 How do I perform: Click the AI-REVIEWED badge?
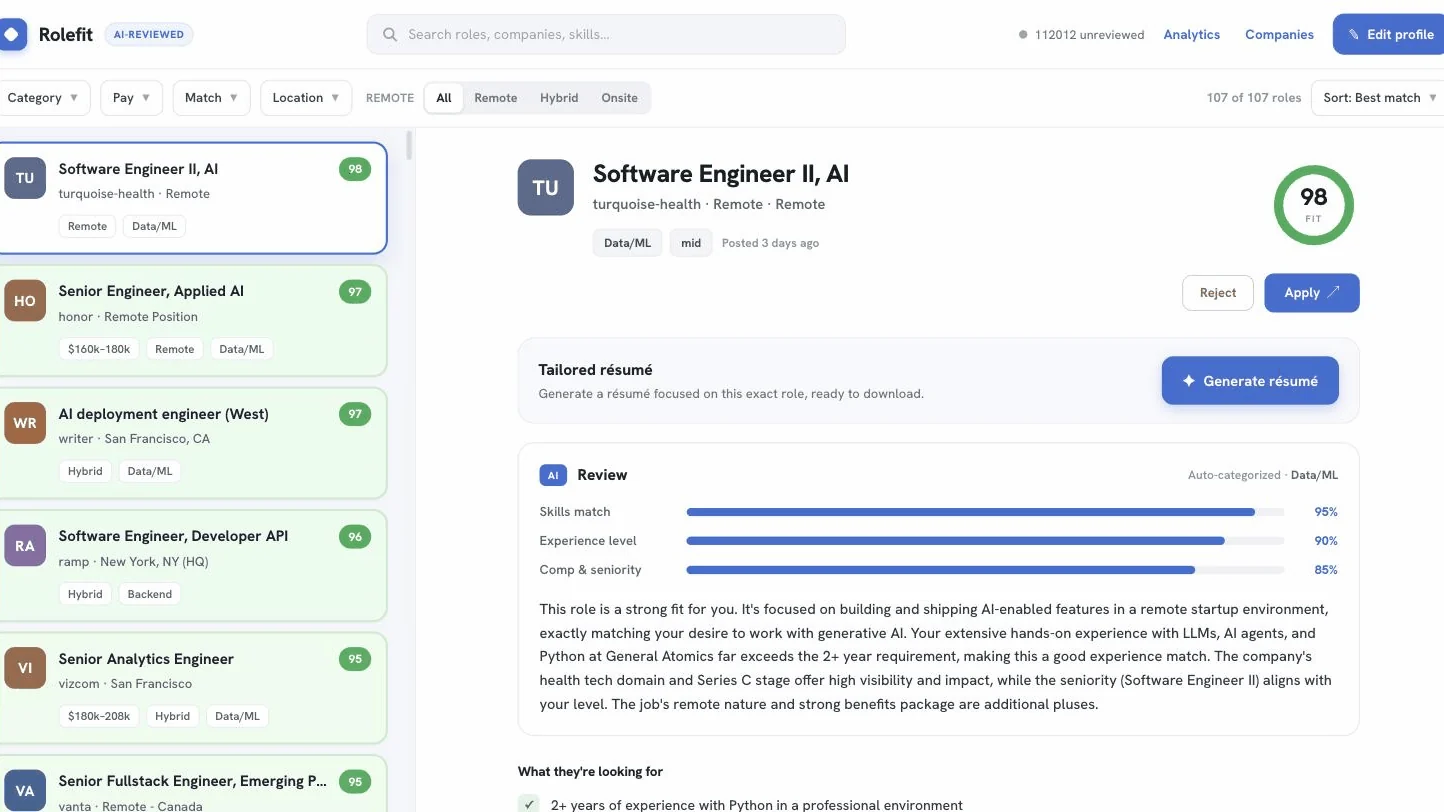[x=149, y=34]
